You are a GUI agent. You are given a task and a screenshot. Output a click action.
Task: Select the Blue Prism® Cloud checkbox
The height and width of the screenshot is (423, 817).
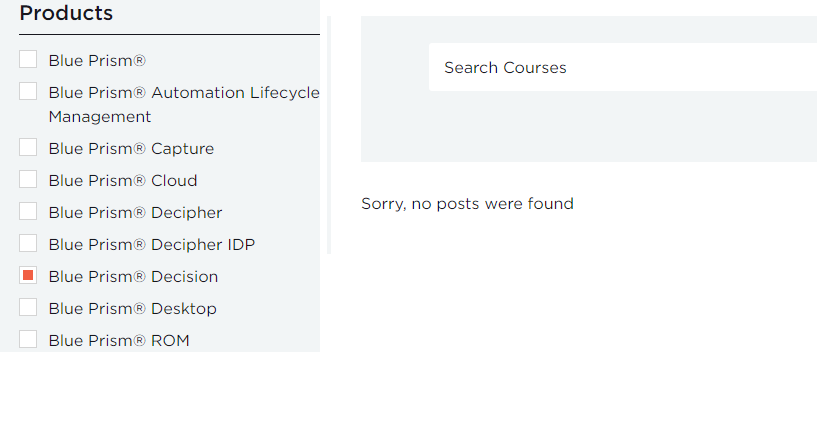(x=28, y=180)
